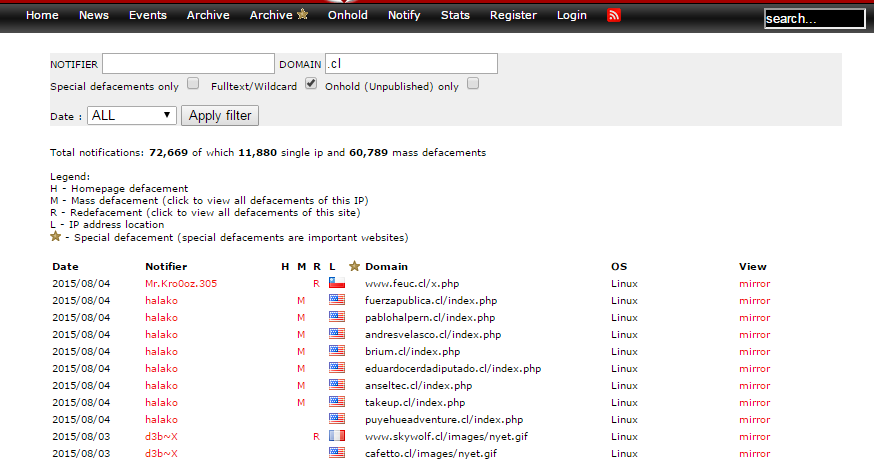This screenshot has height=459, width=874.
Task: Click redefacement R for www.skywolf.cl
Action: point(317,436)
